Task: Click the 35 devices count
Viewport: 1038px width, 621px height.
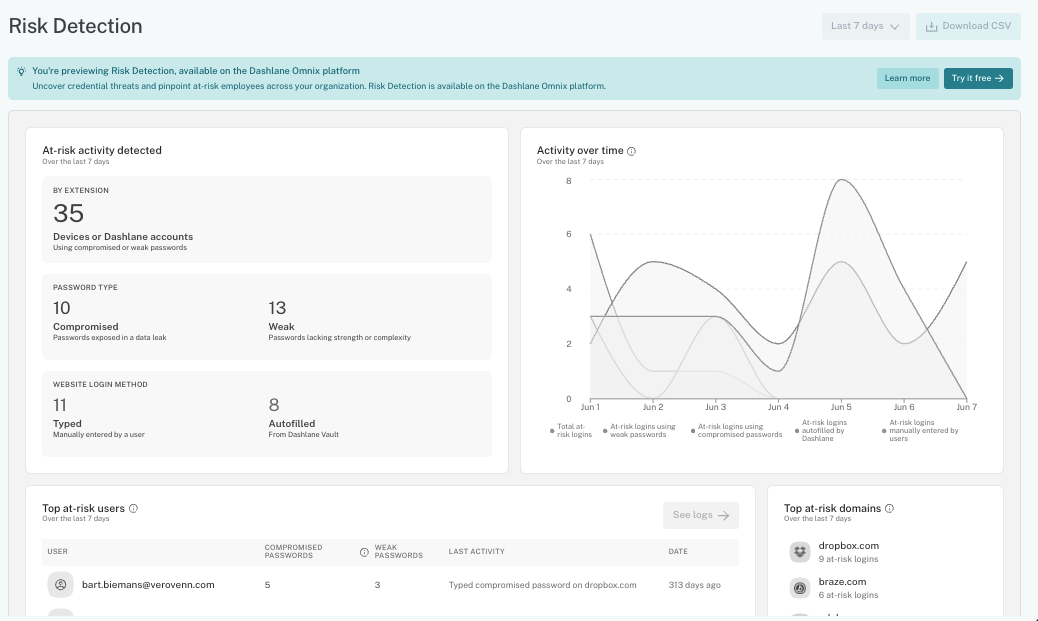Action: tap(68, 213)
